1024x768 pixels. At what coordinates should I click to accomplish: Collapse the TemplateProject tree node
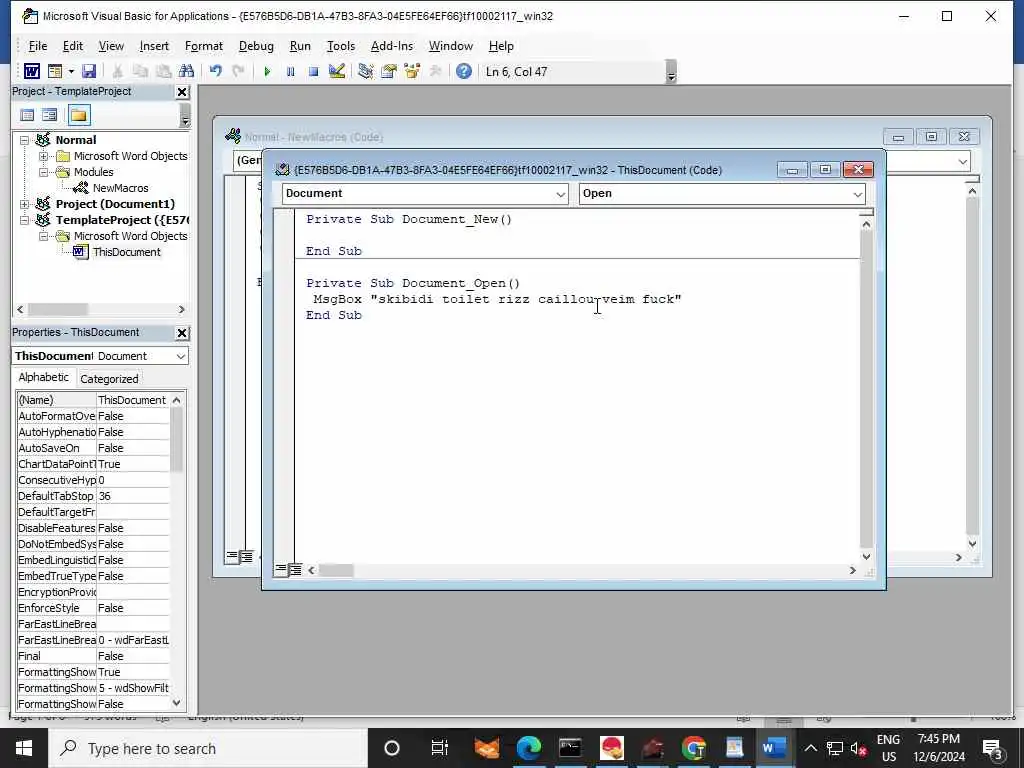[24, 220]
